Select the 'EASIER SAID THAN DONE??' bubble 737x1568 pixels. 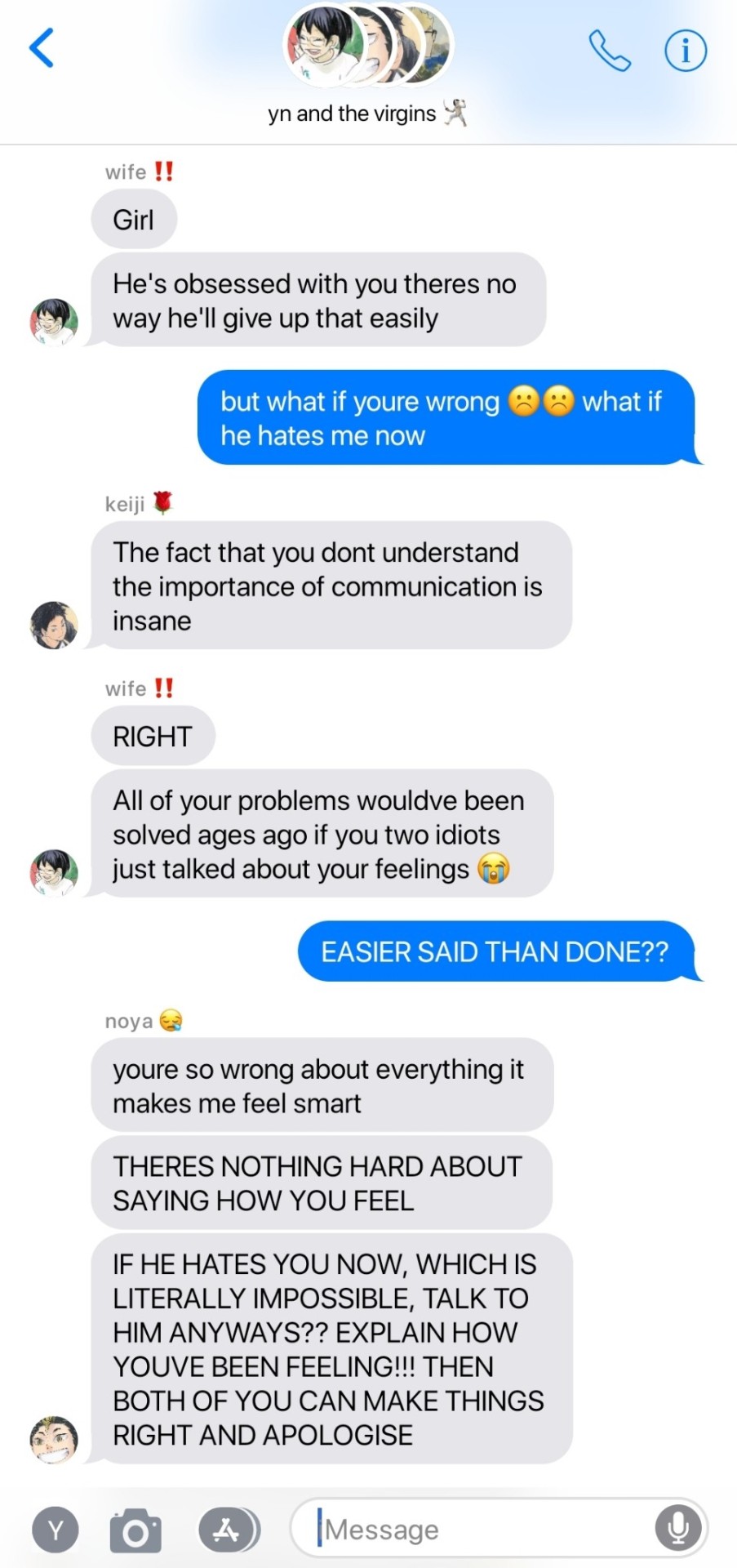495,952
